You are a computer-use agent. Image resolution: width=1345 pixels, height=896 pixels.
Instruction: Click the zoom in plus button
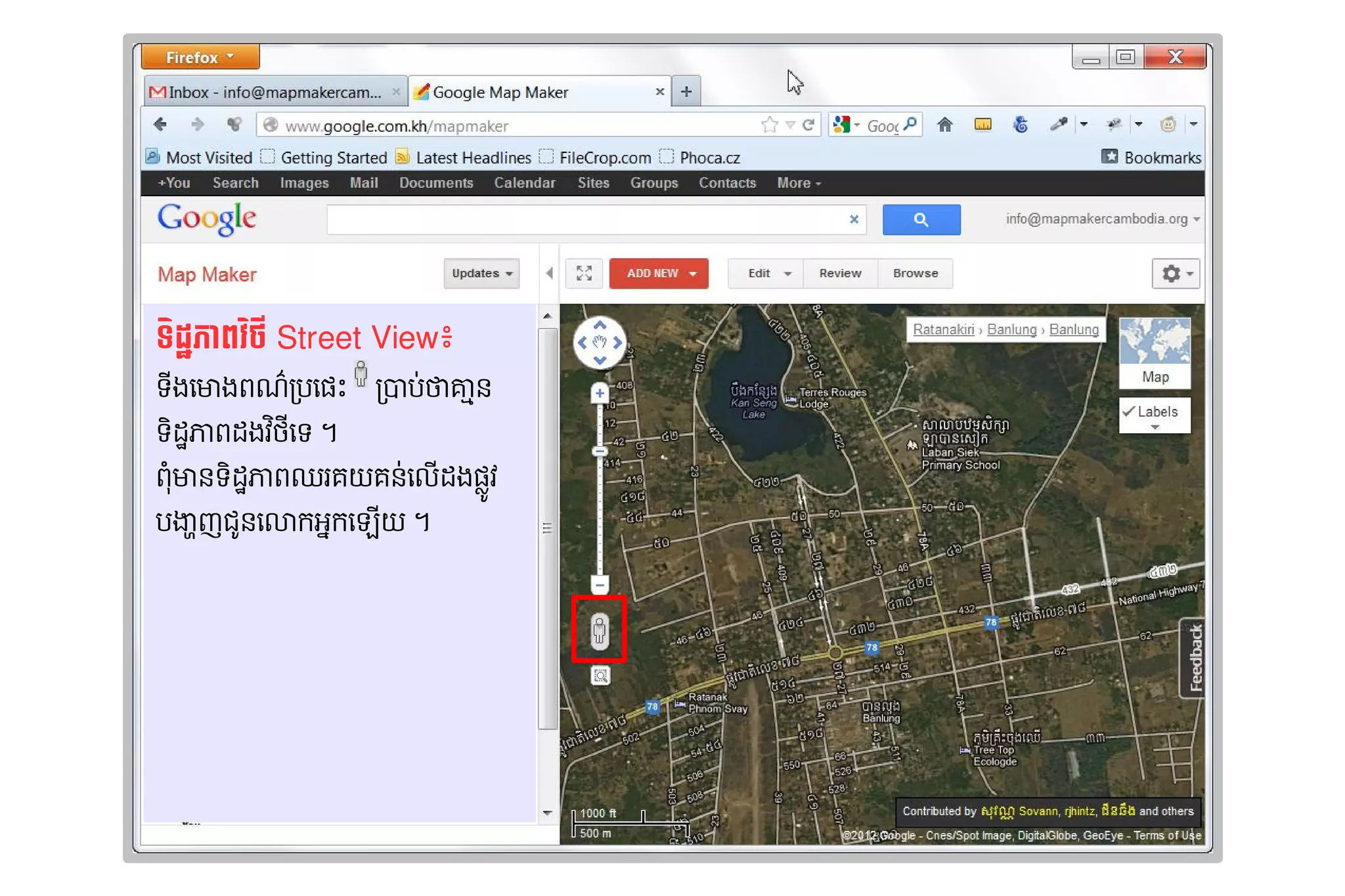click(599, 393)
